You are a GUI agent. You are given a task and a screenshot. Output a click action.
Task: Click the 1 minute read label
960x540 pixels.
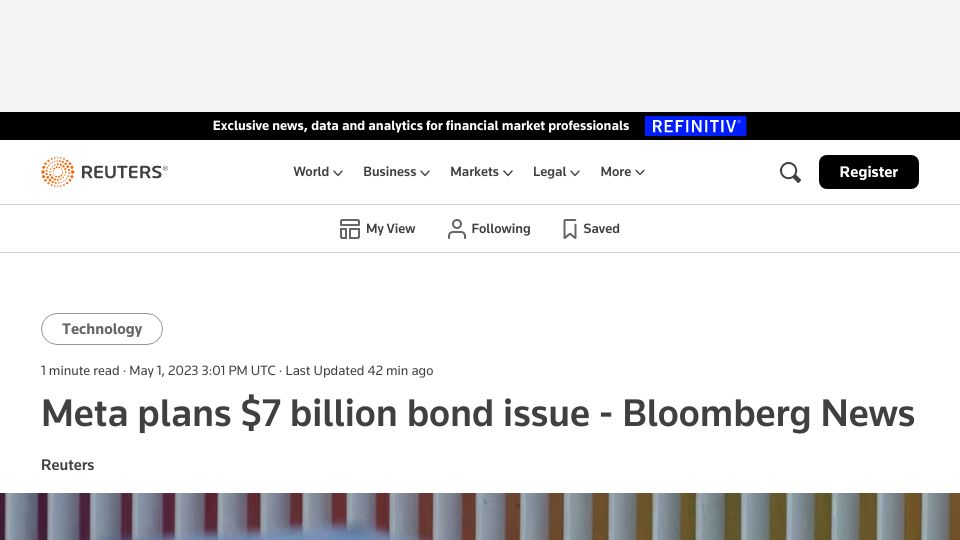[x=80, y=370]
